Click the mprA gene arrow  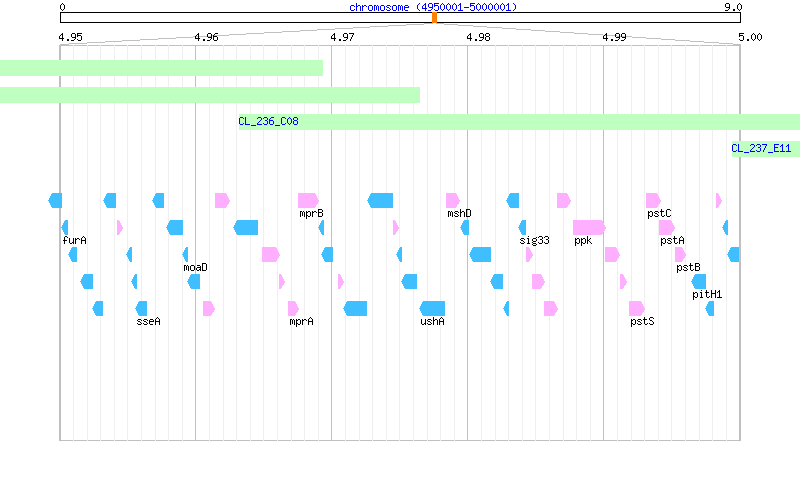click(293, 309)
